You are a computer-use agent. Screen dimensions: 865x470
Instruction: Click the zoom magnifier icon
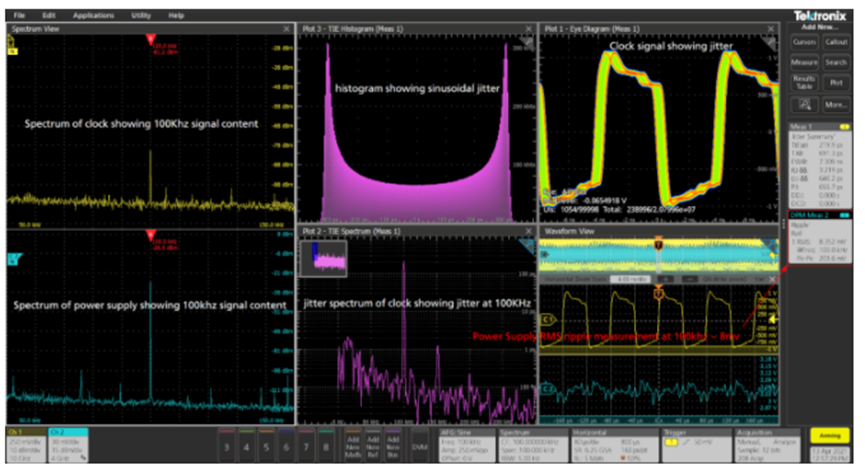[x=803, y=104]
